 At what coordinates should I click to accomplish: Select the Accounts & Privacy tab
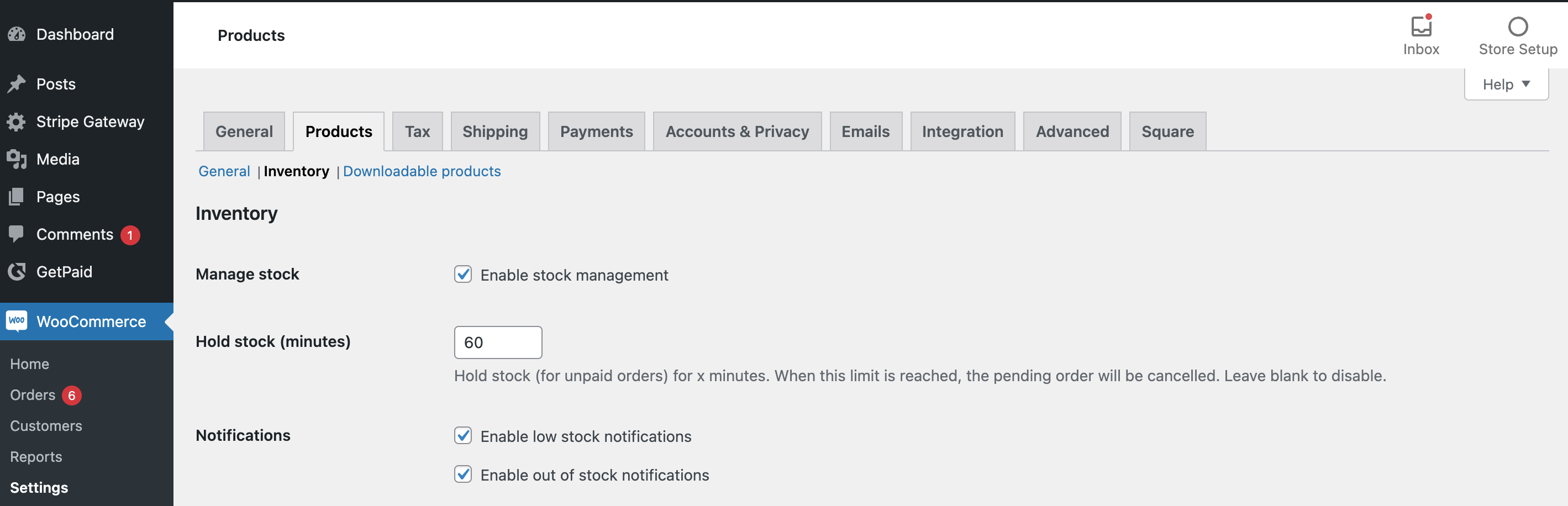click(737, 131)
